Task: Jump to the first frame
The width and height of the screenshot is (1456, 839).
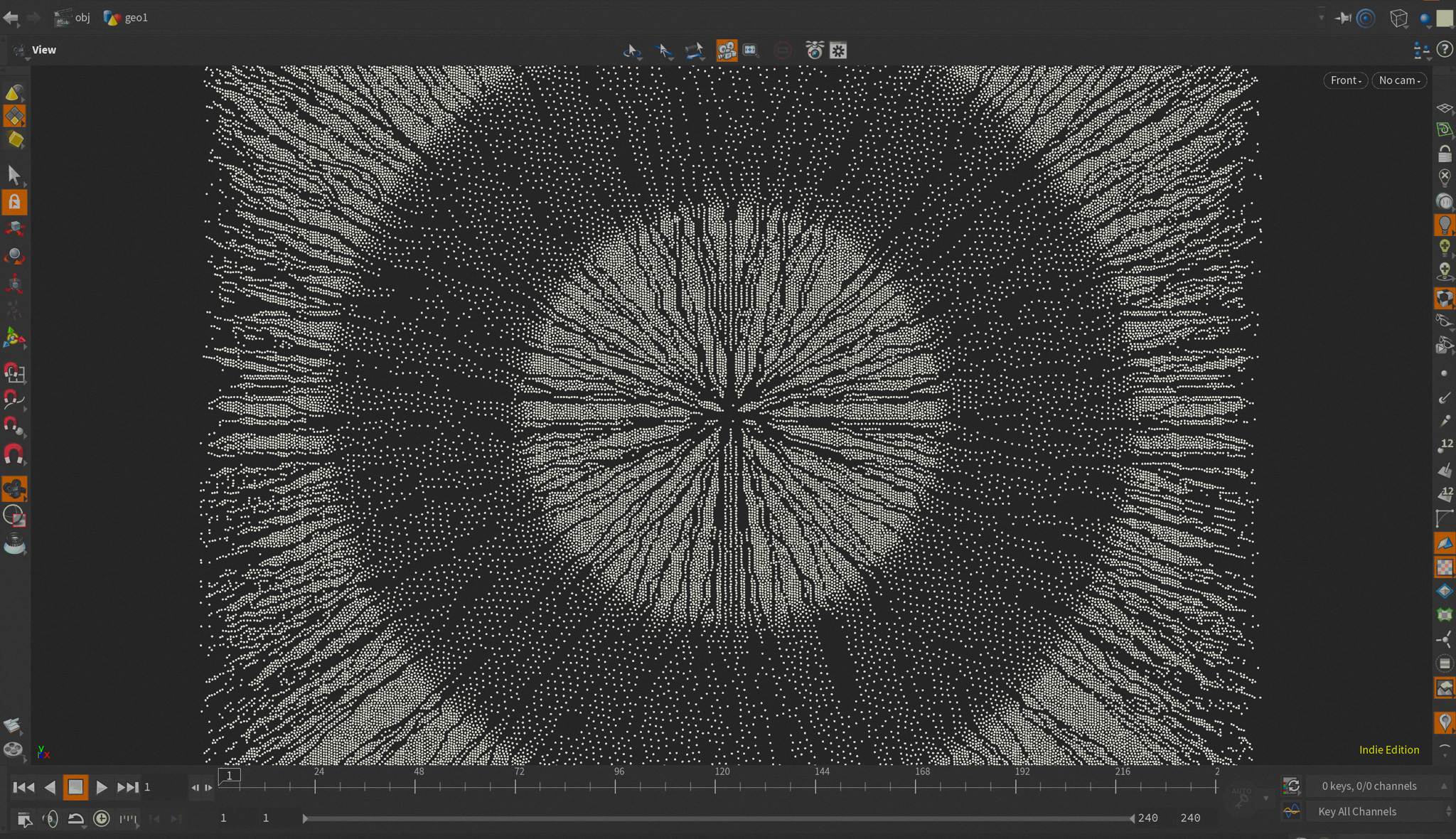Action: click(x=23, y=787)
